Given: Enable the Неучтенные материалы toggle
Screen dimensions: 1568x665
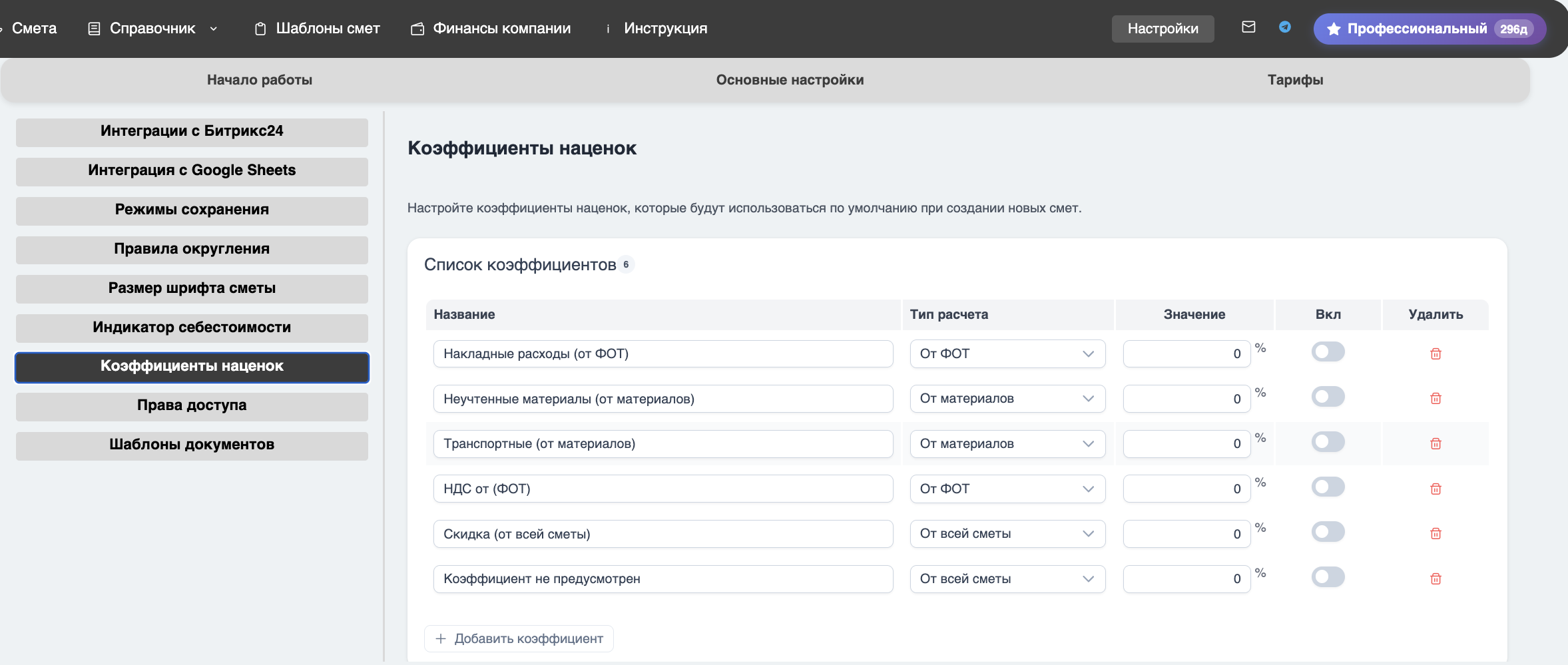Looking at the screenshot, I should pos(1328,397).
